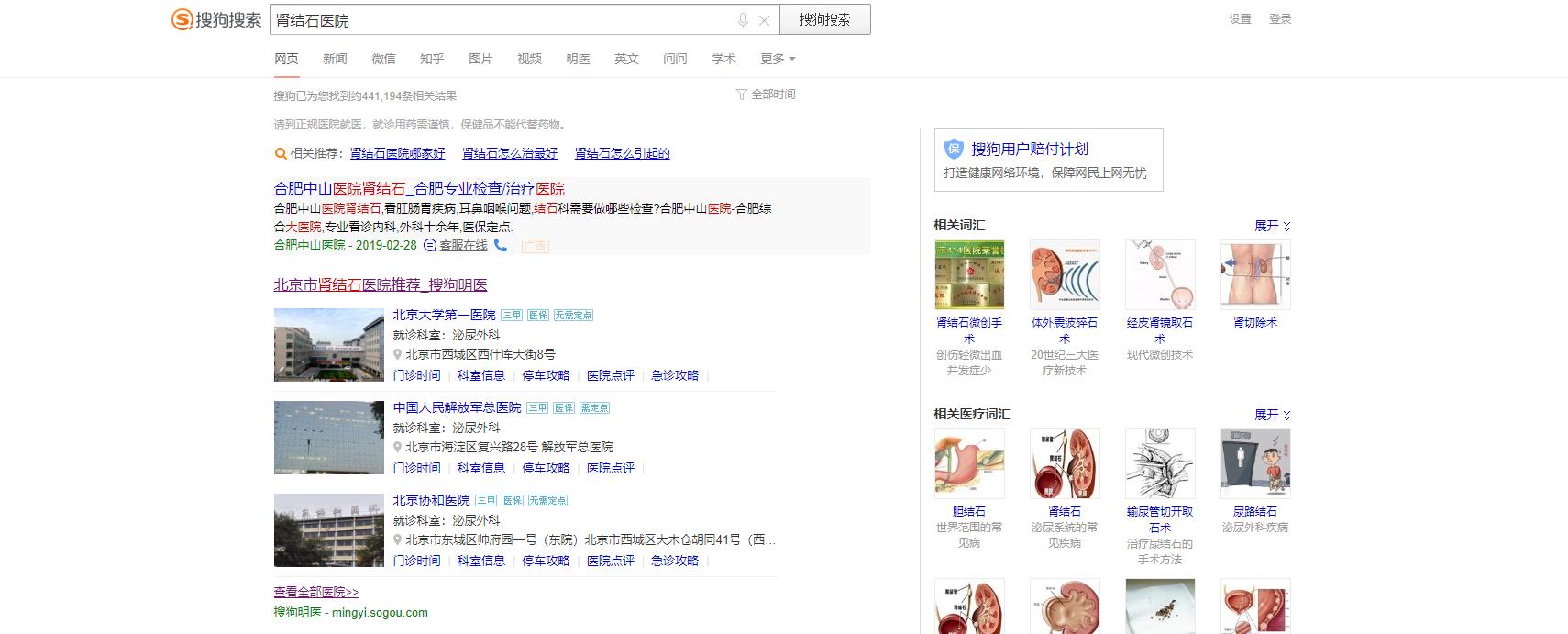
Task: Open the 尿路结石 thumbnail image
Action: (1255, 463)
